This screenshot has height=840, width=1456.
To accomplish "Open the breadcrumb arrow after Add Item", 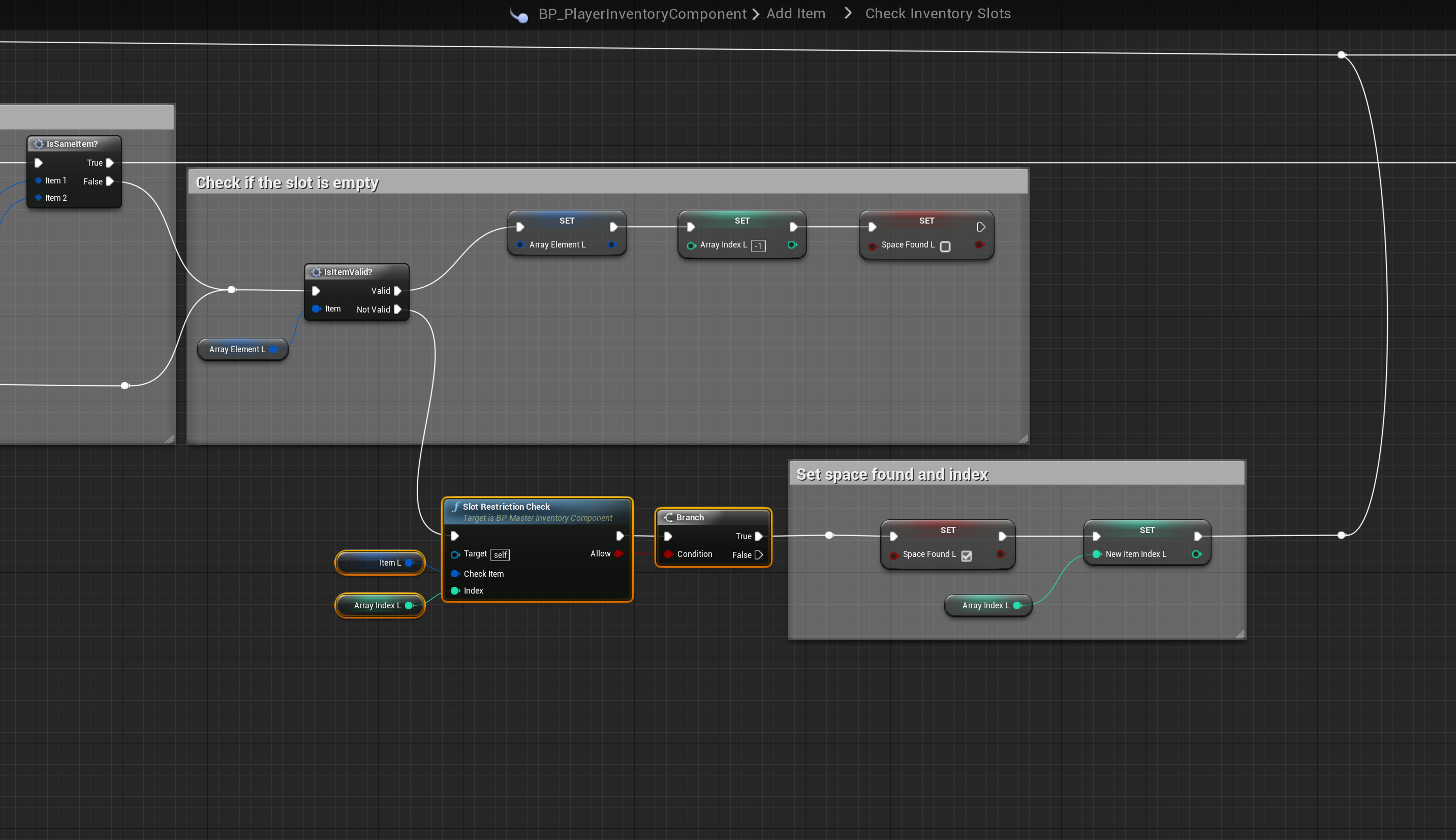I will tap(847, 13).
